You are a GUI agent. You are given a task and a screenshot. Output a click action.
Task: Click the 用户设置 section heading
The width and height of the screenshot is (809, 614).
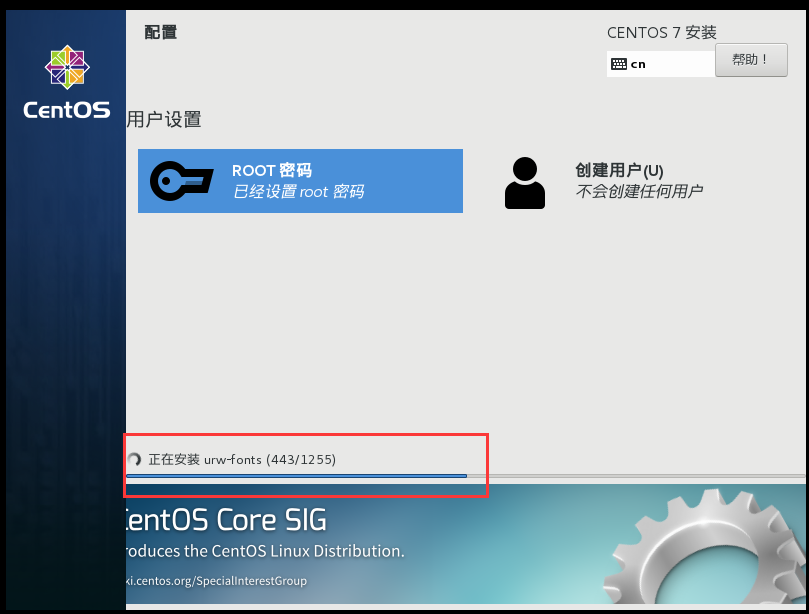164,119
